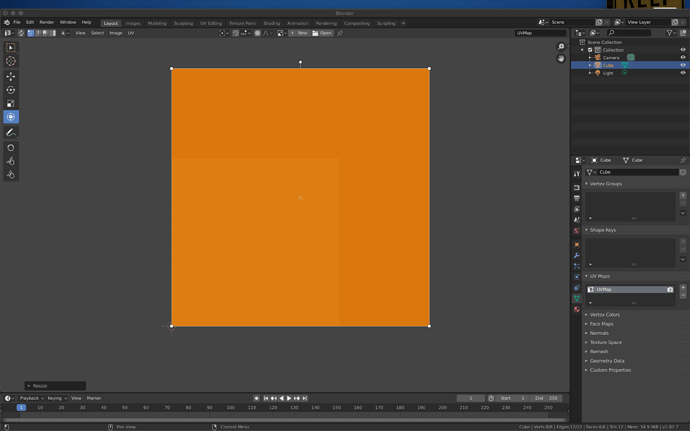Select the Rotate tool in toolbar
Screen dimensions: 690x431
pos(11,90)
